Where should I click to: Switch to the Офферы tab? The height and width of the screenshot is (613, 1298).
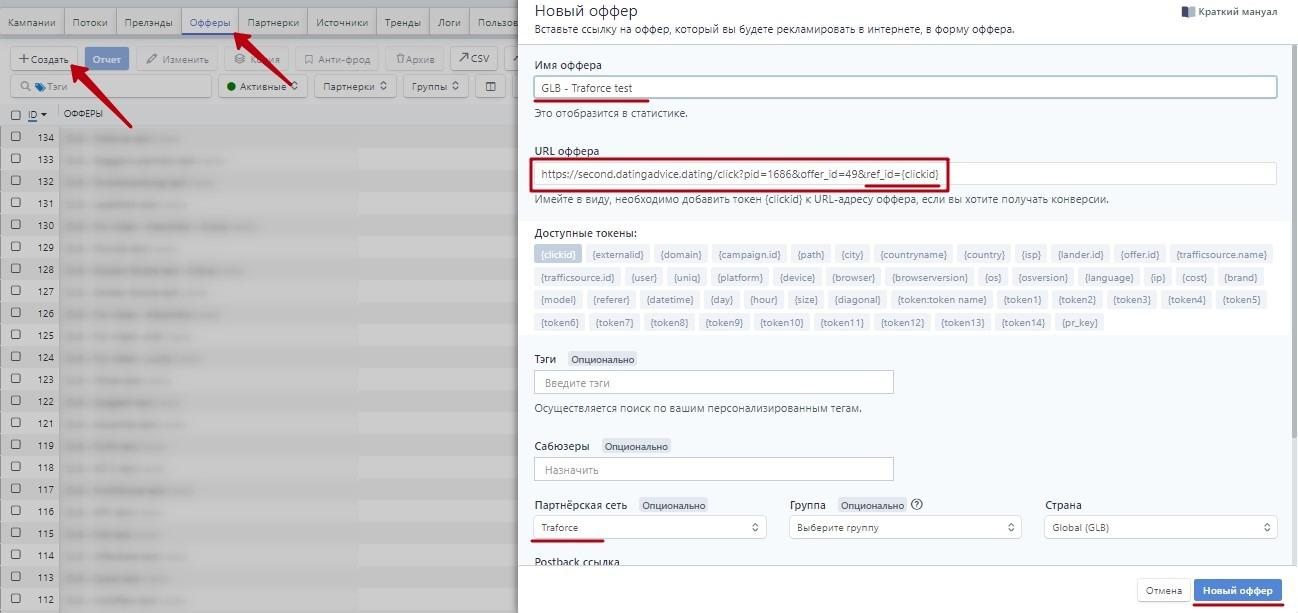(210, 22)
